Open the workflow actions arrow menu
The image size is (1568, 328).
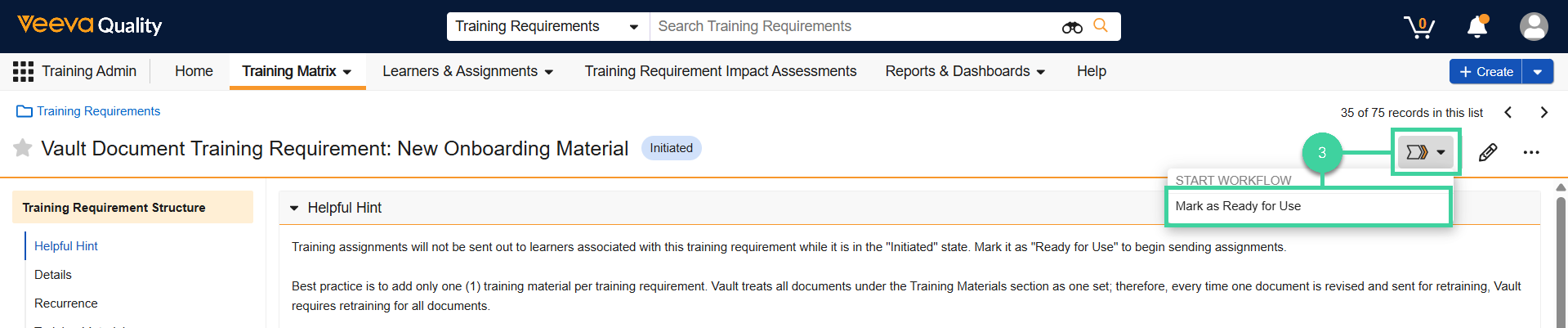1426,152
